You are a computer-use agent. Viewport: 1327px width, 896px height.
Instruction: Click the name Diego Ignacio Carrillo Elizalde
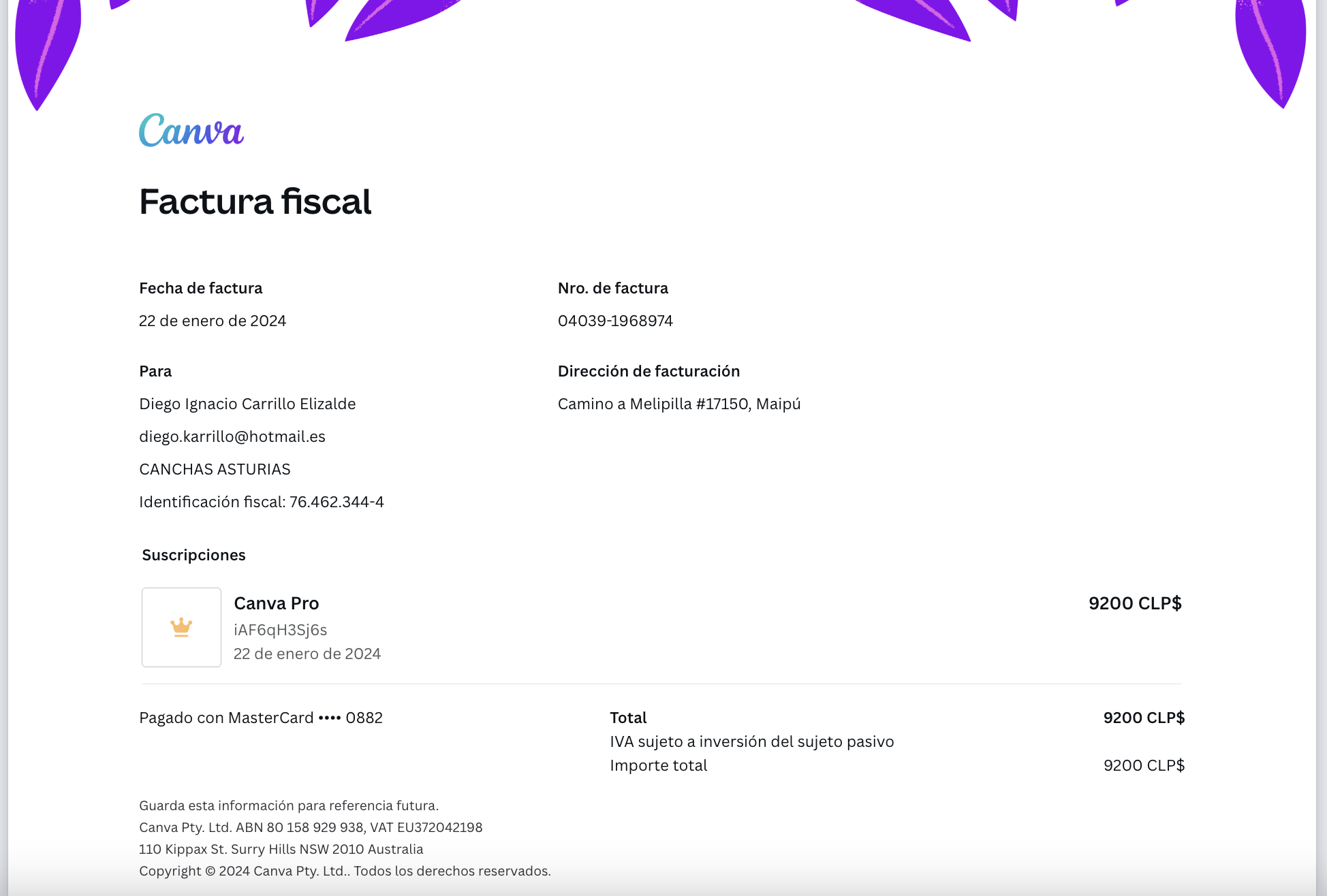pos(247,404)
